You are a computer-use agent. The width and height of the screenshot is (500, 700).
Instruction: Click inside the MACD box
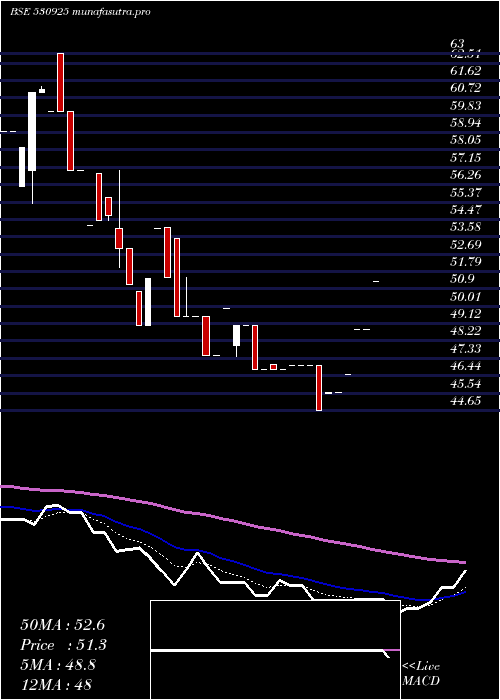[x=275, y=650]
